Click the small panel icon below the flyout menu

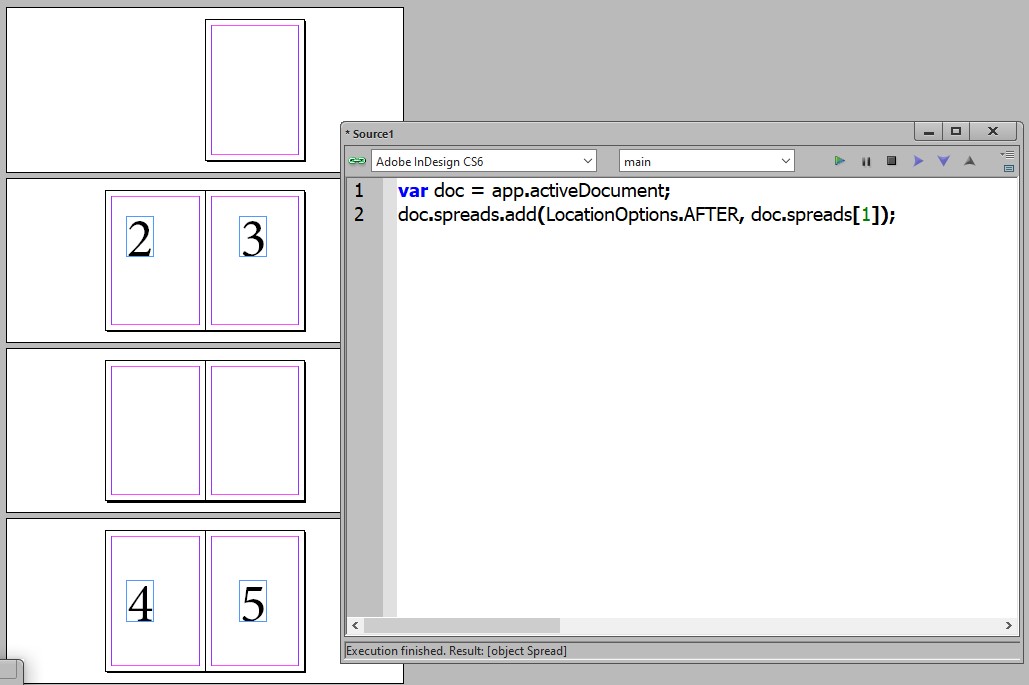tap(1009, 168)
